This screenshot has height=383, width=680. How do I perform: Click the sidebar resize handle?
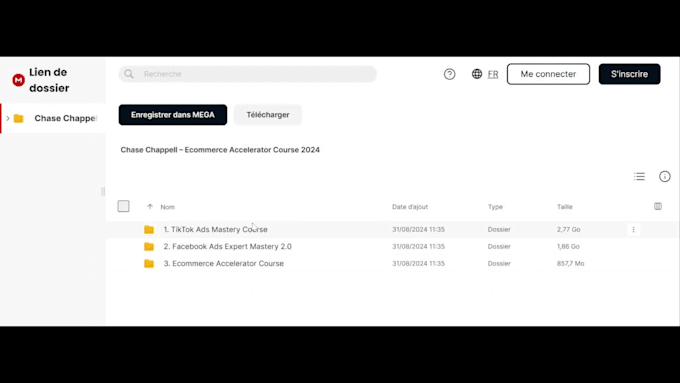click(103, 191)
